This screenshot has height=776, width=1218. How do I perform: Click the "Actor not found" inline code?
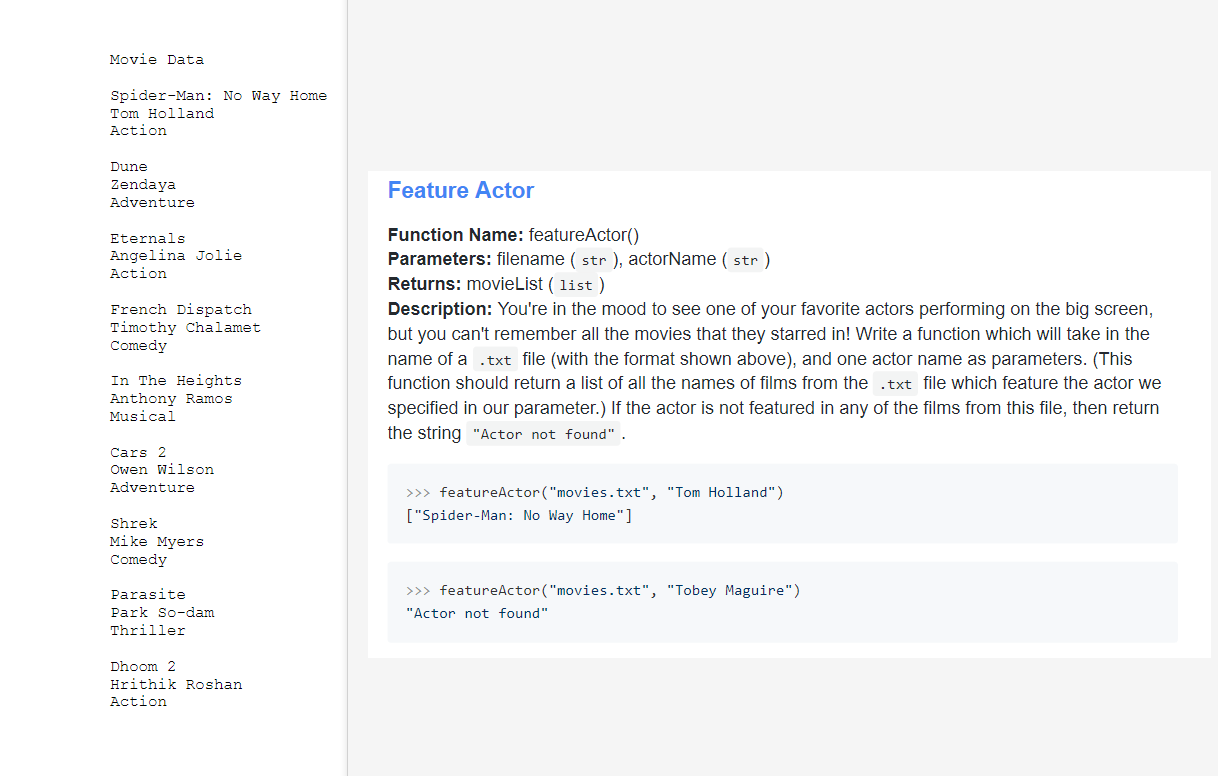[543, 434]
